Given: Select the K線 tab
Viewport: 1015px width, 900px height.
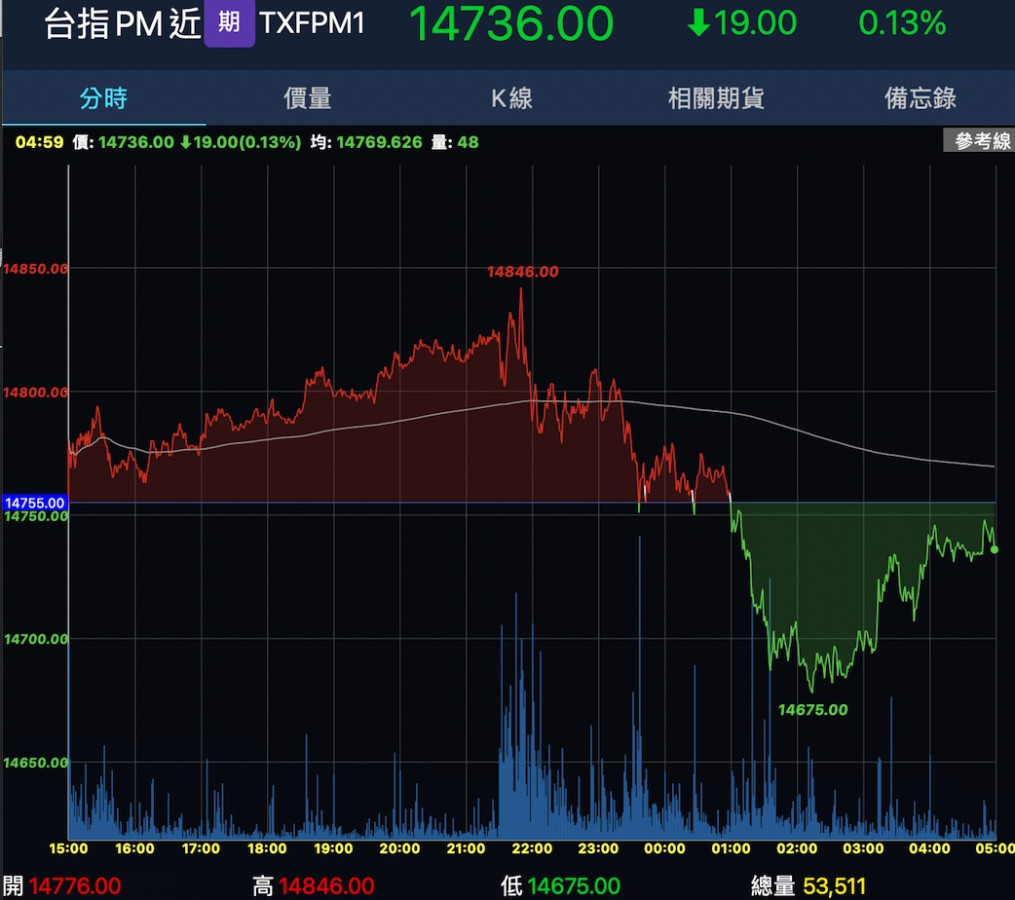Looking at the screenshot, I should [x=511, y=98].
